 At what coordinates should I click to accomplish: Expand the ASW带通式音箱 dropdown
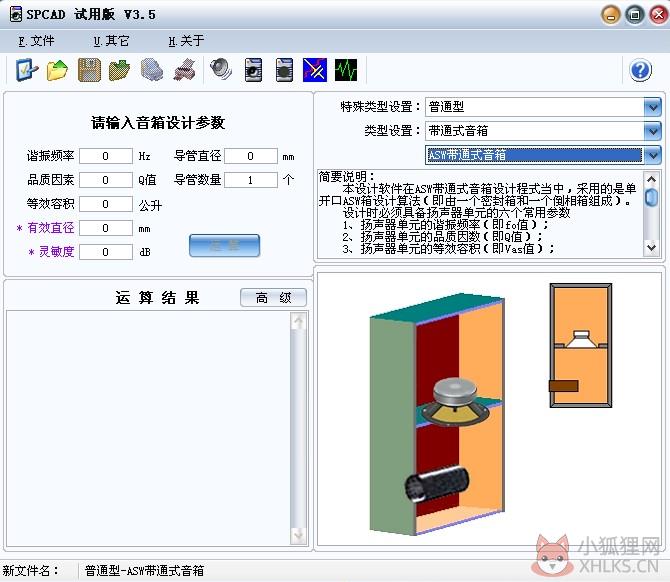tap(653, 155)
